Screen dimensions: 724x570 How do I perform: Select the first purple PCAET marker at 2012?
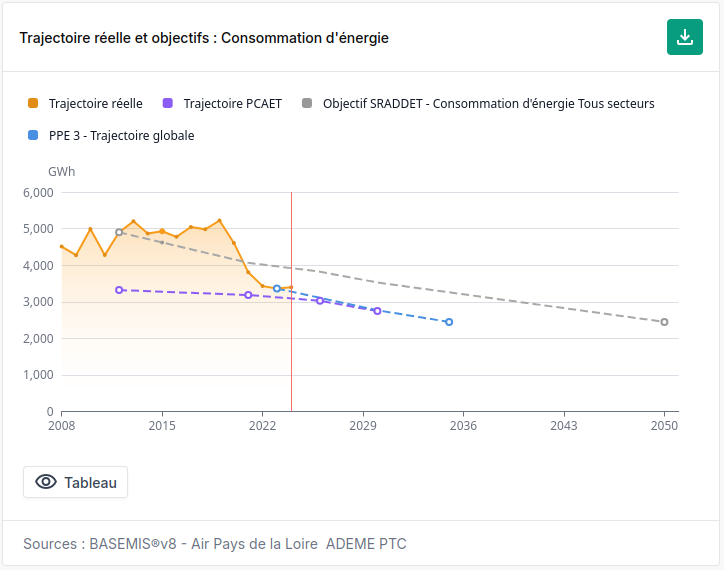[119, 290]
